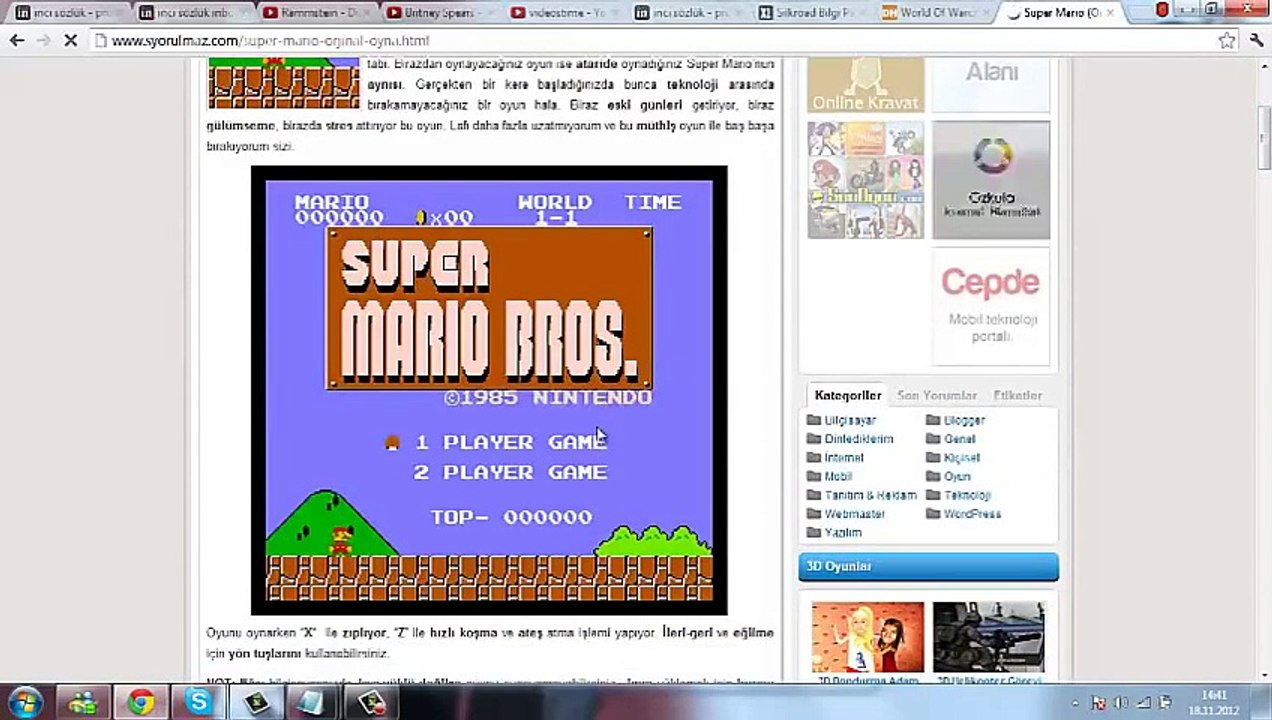1272x720 pixels.
Task: Click the folder icon beside Yazılım
Action: [814, 533]
